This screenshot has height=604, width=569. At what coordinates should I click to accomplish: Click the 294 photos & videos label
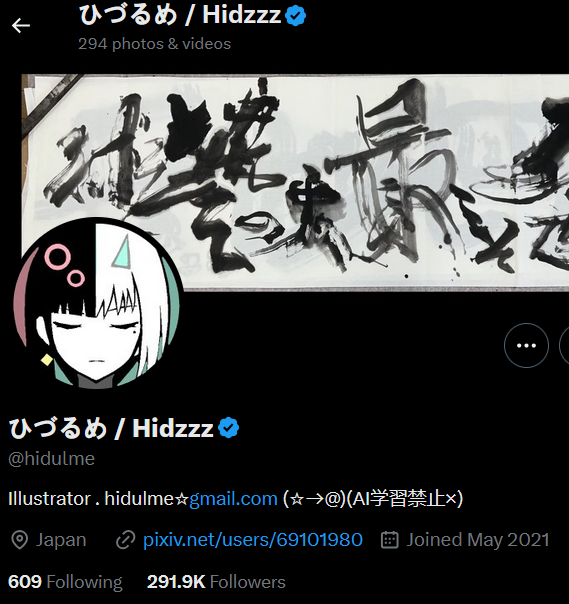point(154,44)
